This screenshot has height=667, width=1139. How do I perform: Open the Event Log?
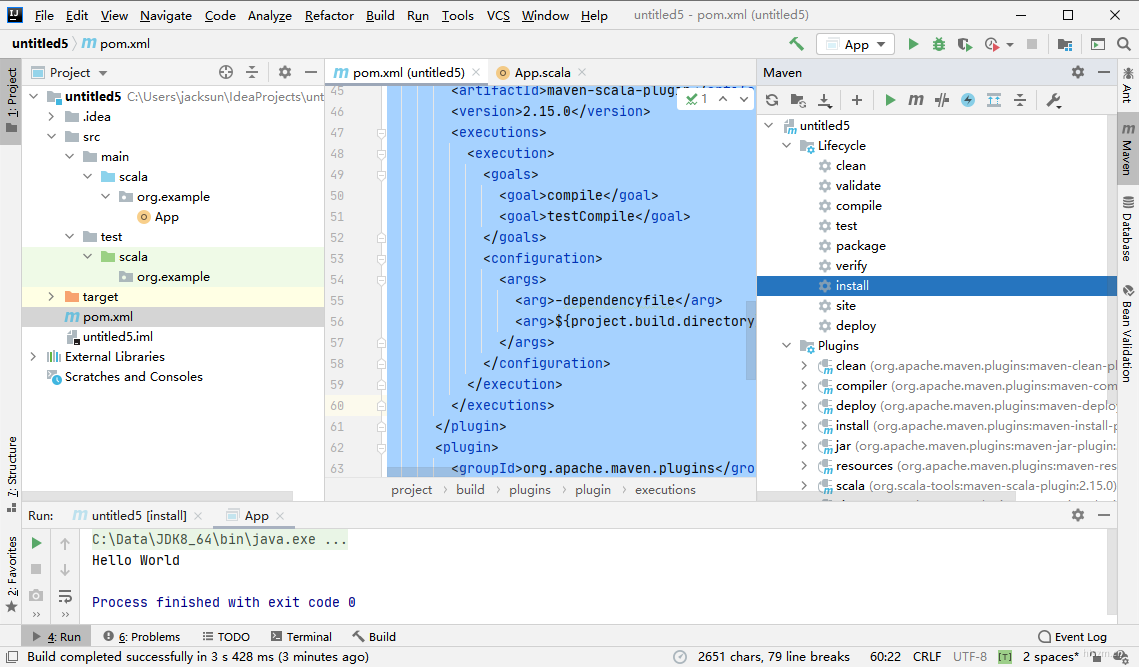(1073, 636)
